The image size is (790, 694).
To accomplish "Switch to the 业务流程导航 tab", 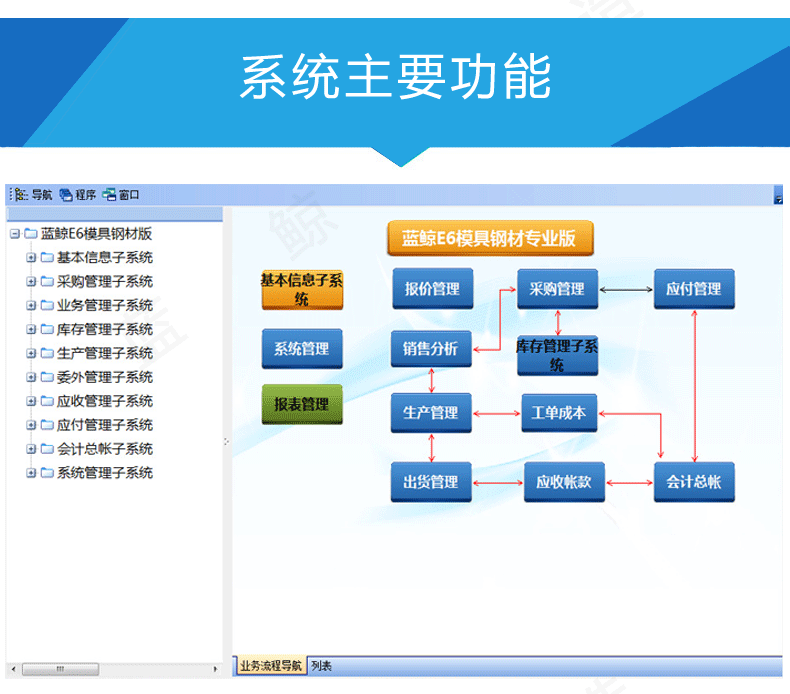I will (x=271, y=666).
